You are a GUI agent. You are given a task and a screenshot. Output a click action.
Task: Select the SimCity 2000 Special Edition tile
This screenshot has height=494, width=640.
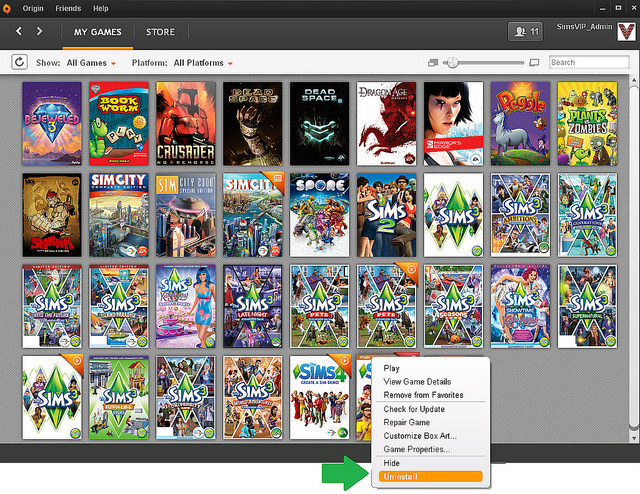coord(186,215)
